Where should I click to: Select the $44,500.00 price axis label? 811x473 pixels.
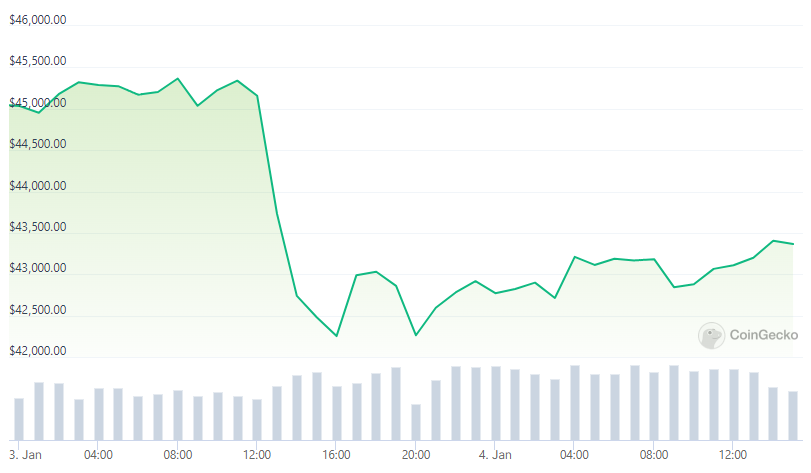click(38, 144)
